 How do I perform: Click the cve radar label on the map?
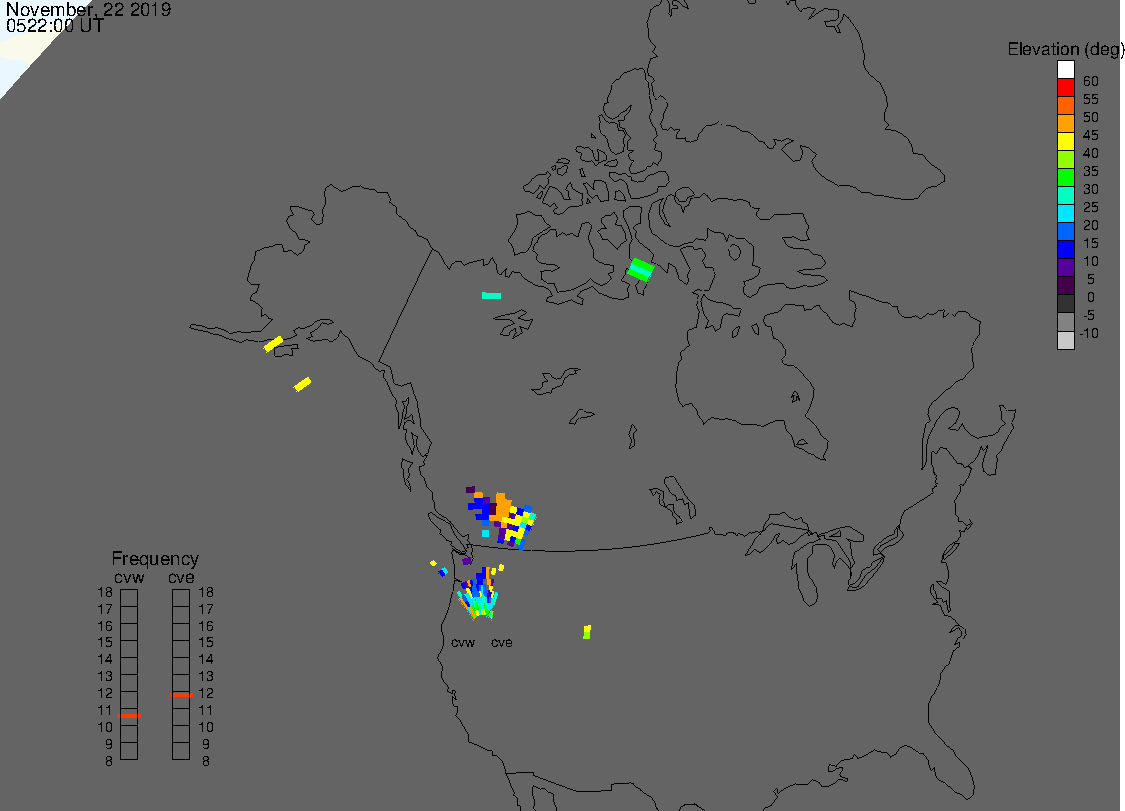[502, 642]
